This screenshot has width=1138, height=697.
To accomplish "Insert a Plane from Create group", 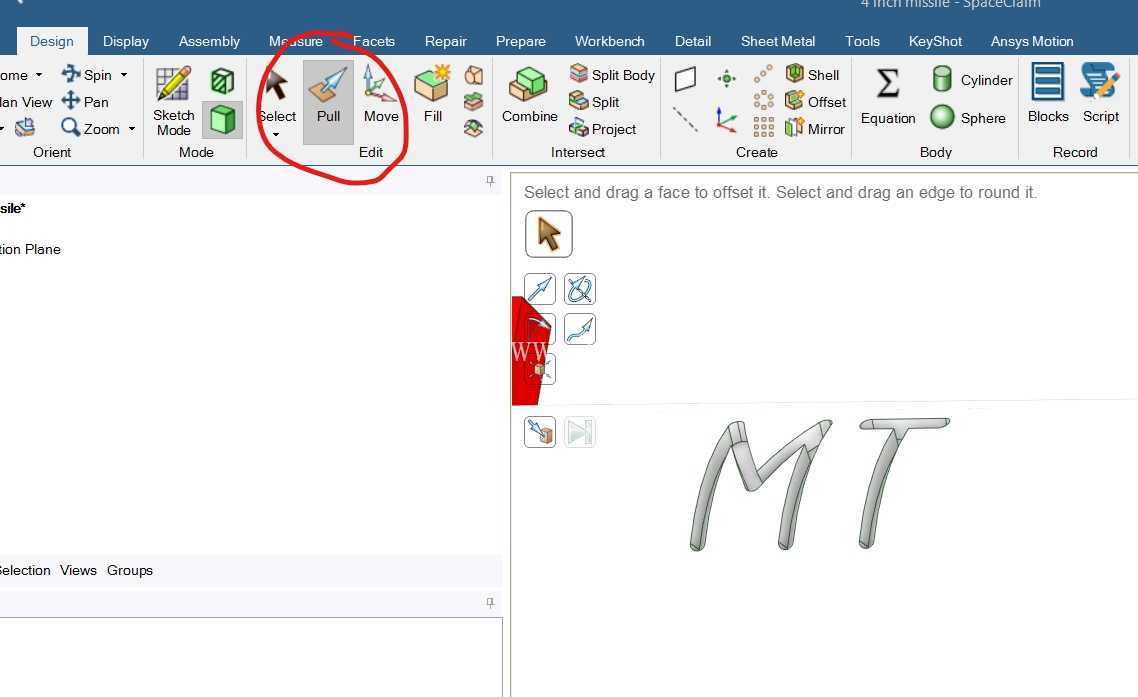I will (x=685, y=78).
